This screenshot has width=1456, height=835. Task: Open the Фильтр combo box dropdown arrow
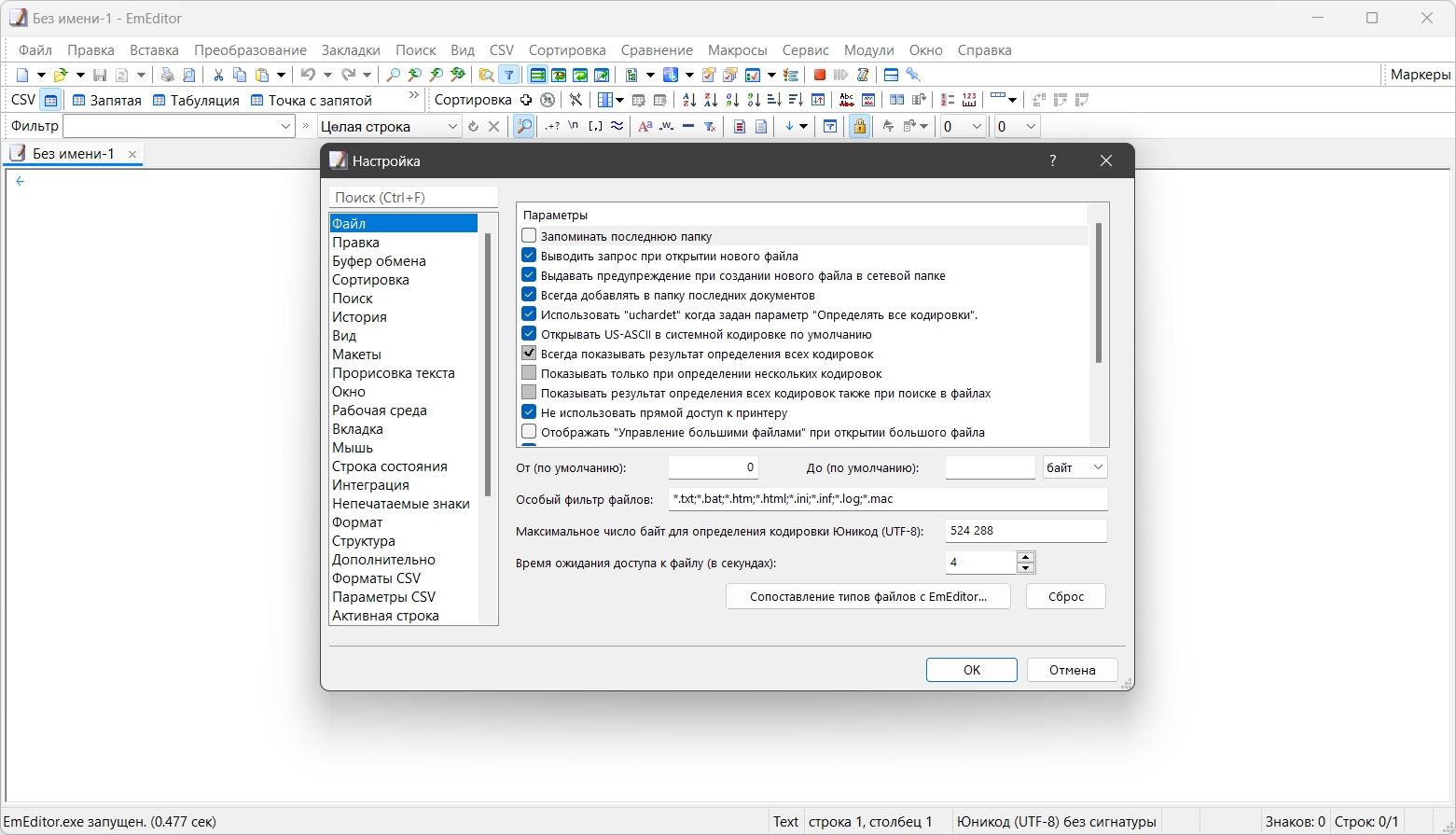coord(285,127)
